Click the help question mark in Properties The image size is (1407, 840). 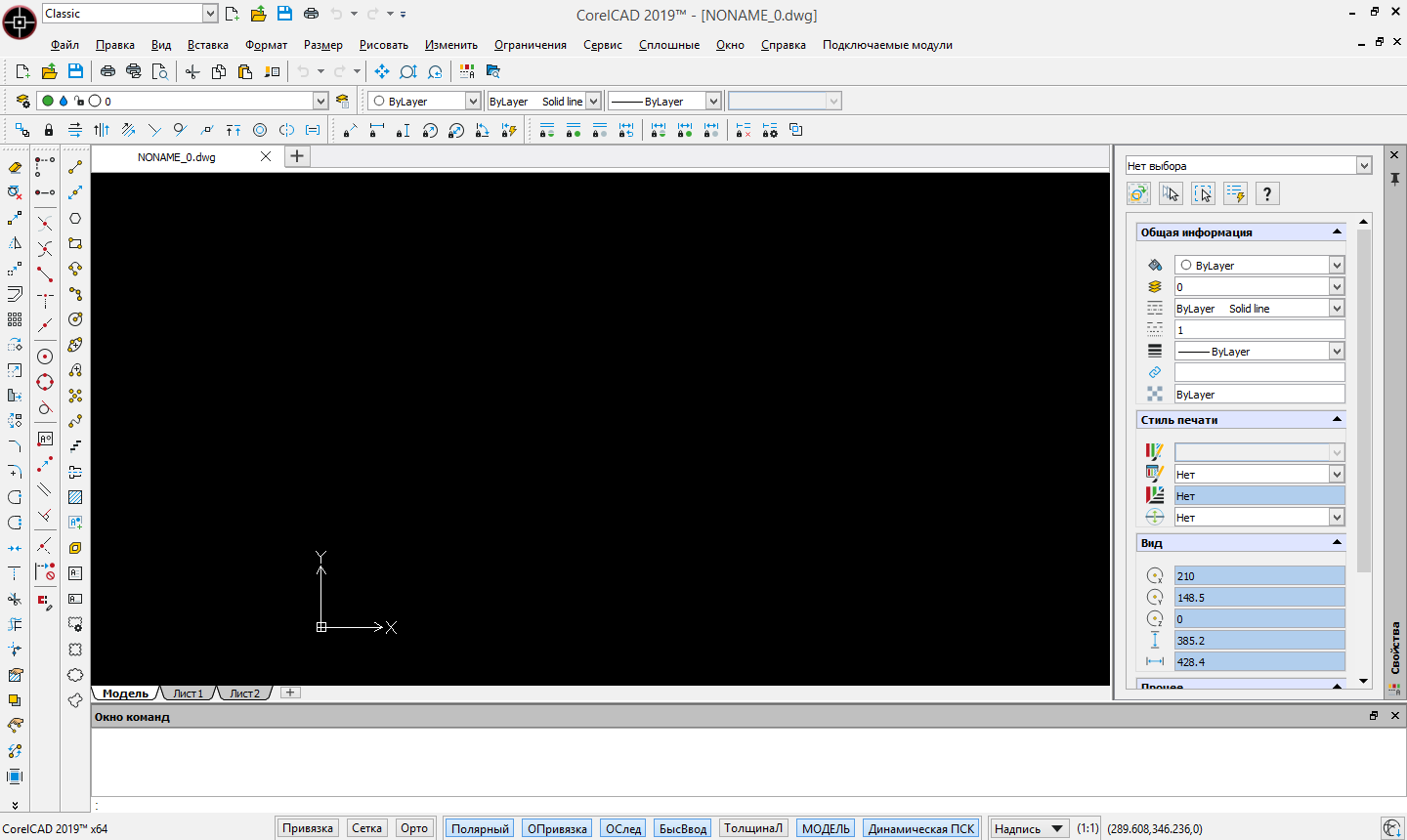pos(1267,193)
